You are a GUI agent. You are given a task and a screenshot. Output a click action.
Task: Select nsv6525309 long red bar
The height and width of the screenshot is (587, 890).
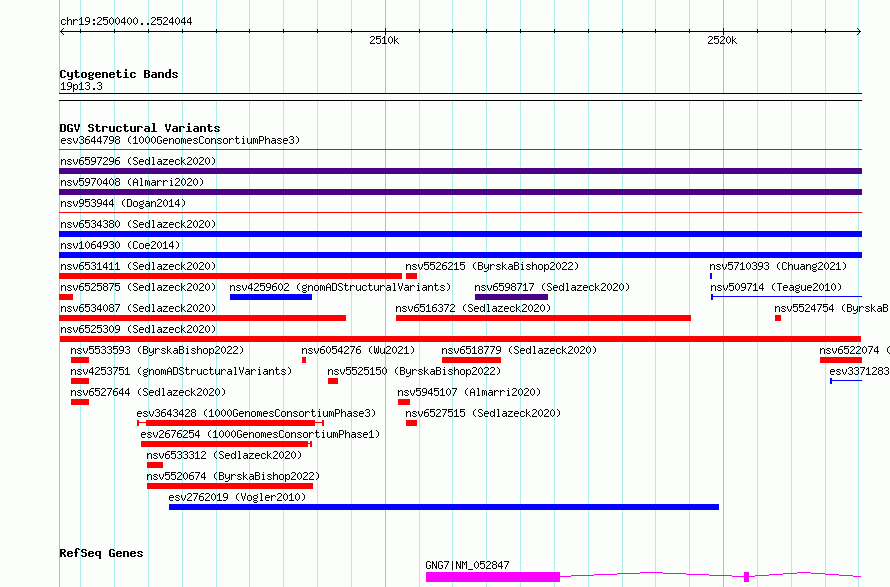click(460, 339)
